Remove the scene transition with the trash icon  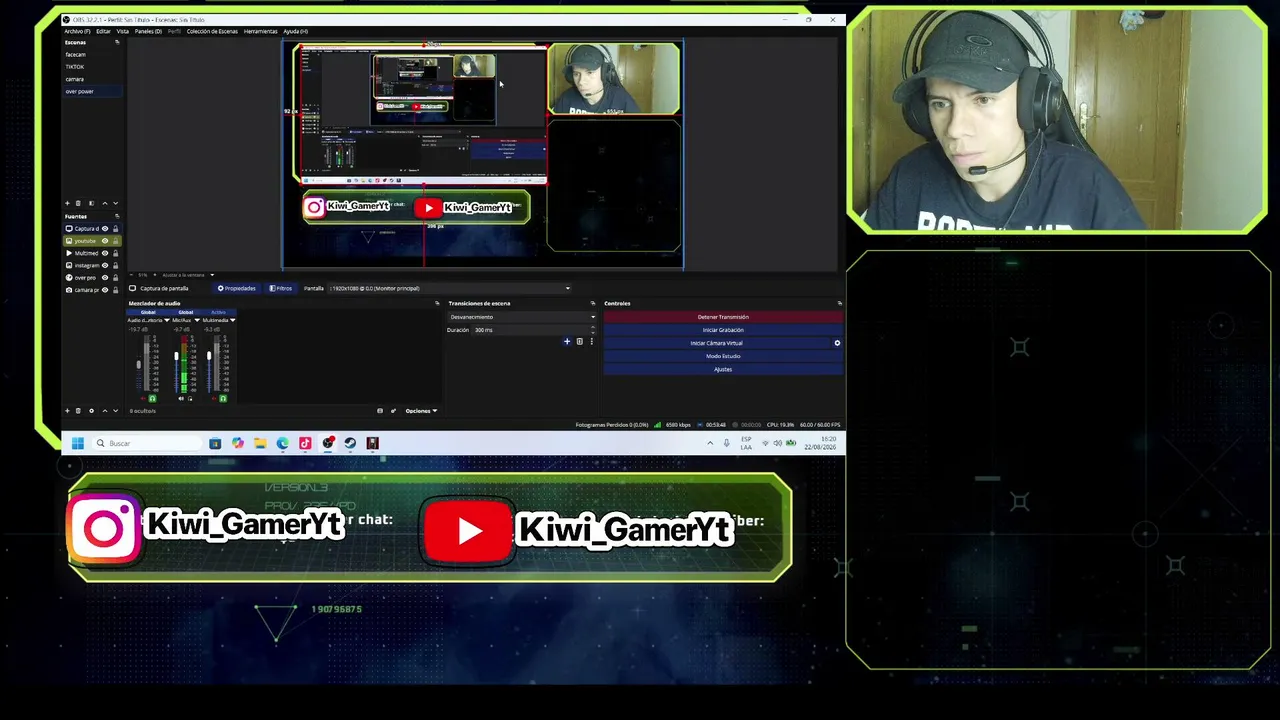579,342
